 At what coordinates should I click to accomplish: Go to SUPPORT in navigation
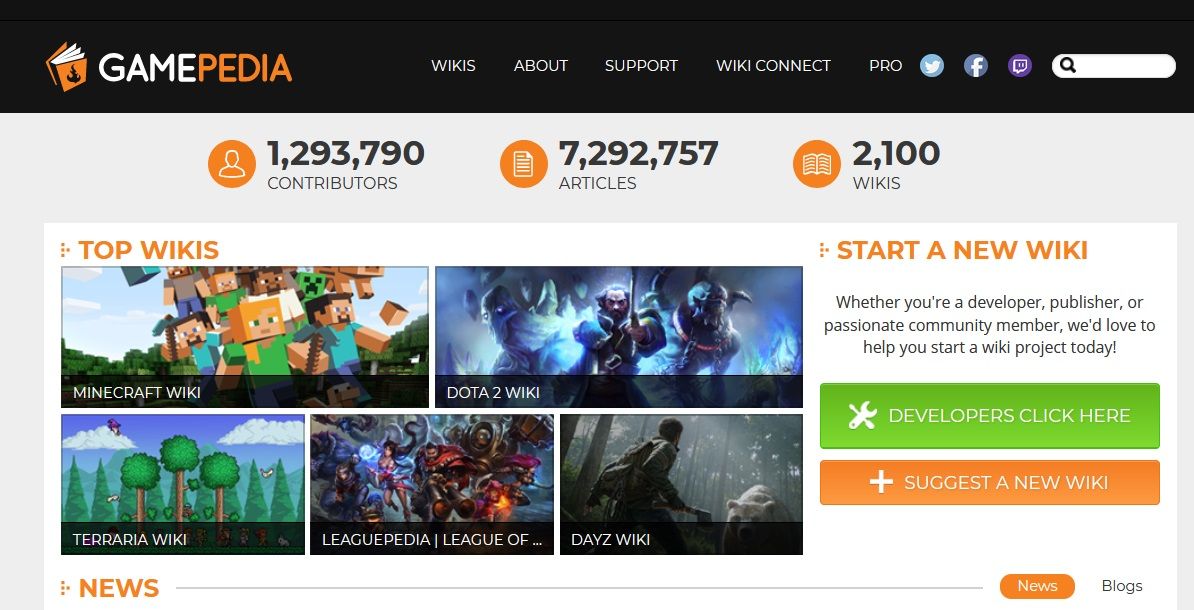coord(641,65)
